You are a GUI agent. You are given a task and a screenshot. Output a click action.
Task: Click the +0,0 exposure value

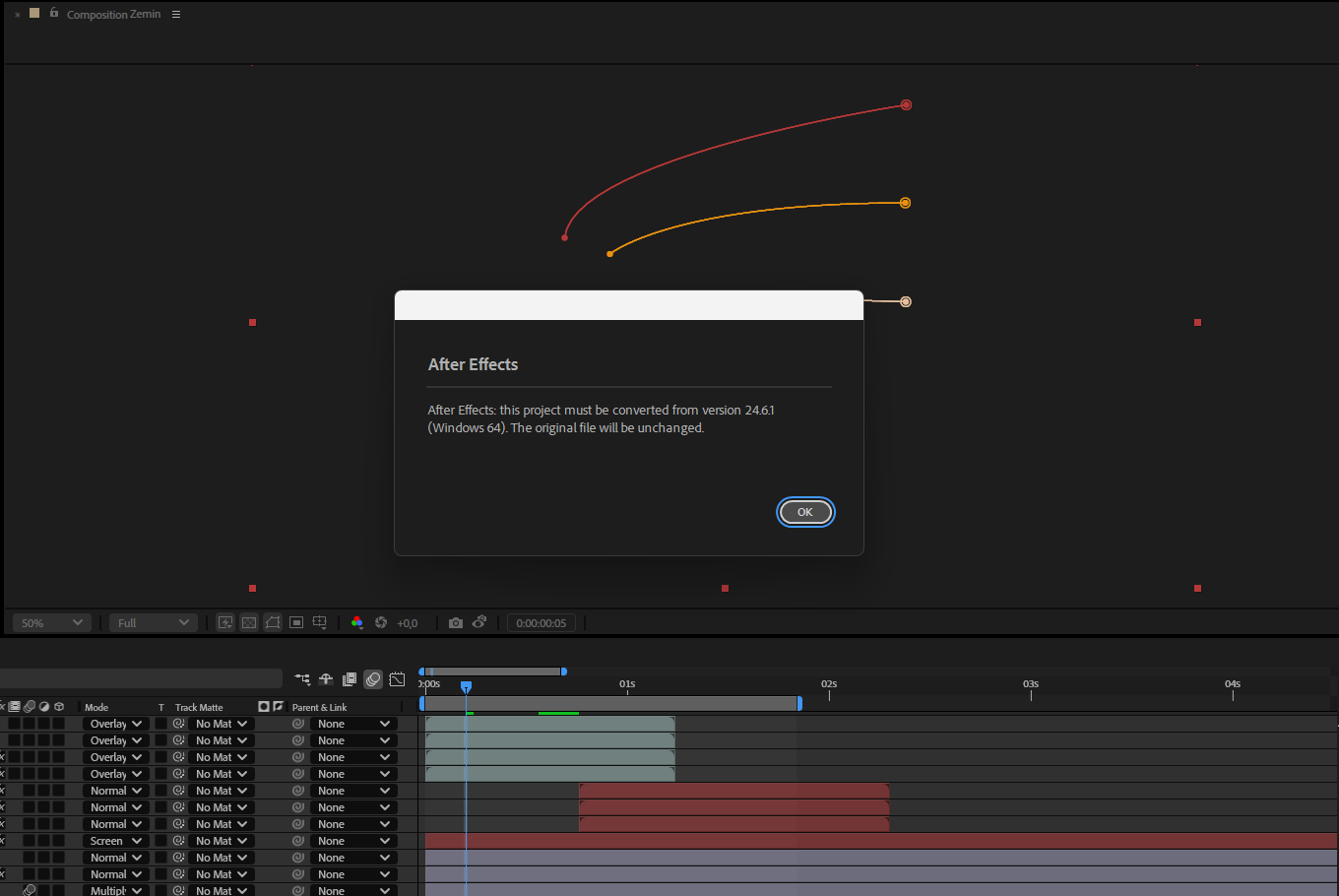(x=407, y=623)
